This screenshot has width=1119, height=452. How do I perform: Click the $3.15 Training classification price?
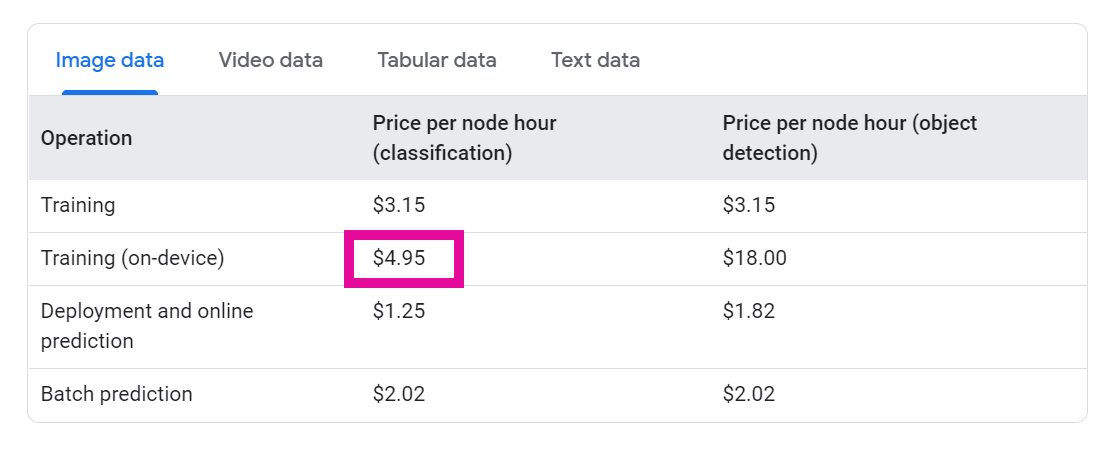coord(399,205)
